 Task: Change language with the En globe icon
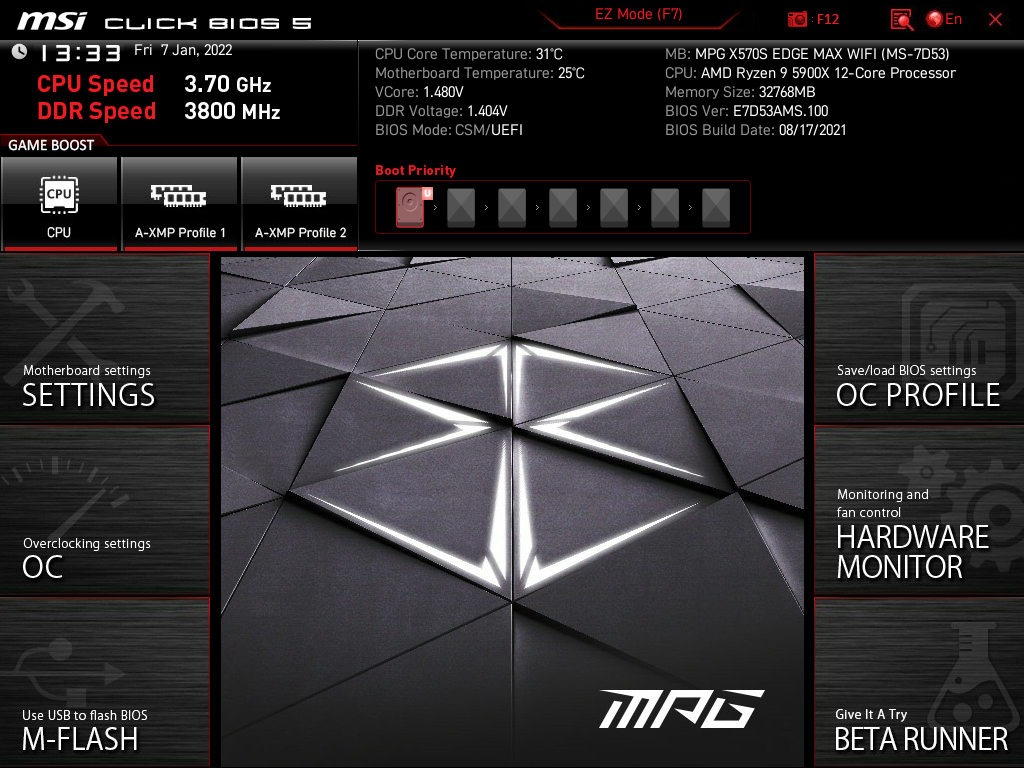944,19
